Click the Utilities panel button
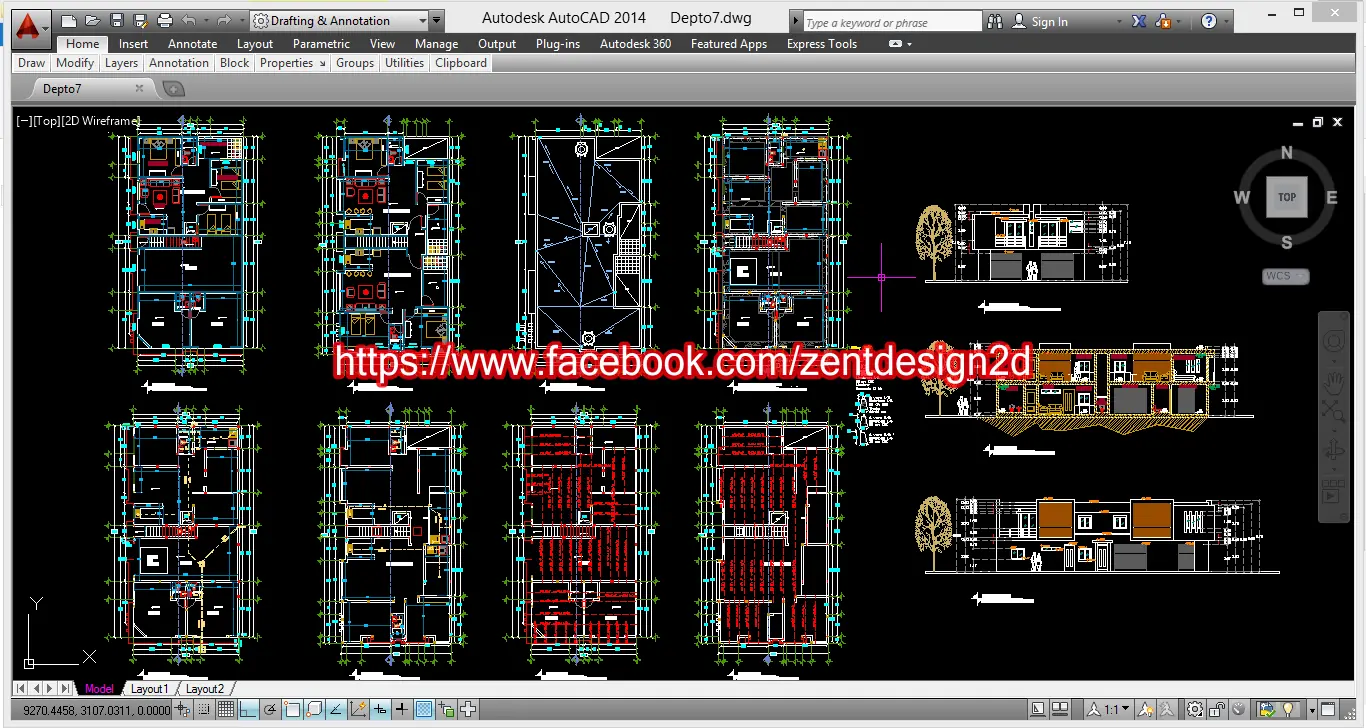 point(404,63)
